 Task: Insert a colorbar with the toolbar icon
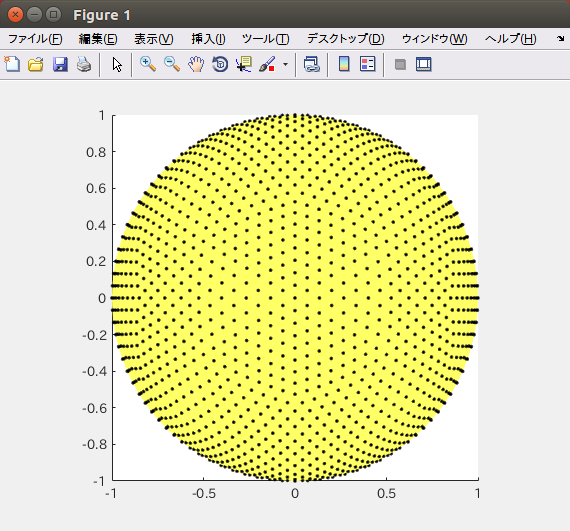point(344,64)
